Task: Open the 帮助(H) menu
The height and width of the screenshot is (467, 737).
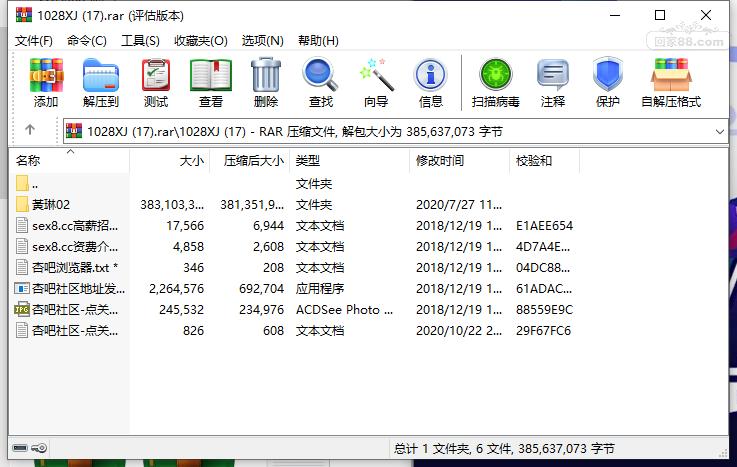Action: coord(318,41)
